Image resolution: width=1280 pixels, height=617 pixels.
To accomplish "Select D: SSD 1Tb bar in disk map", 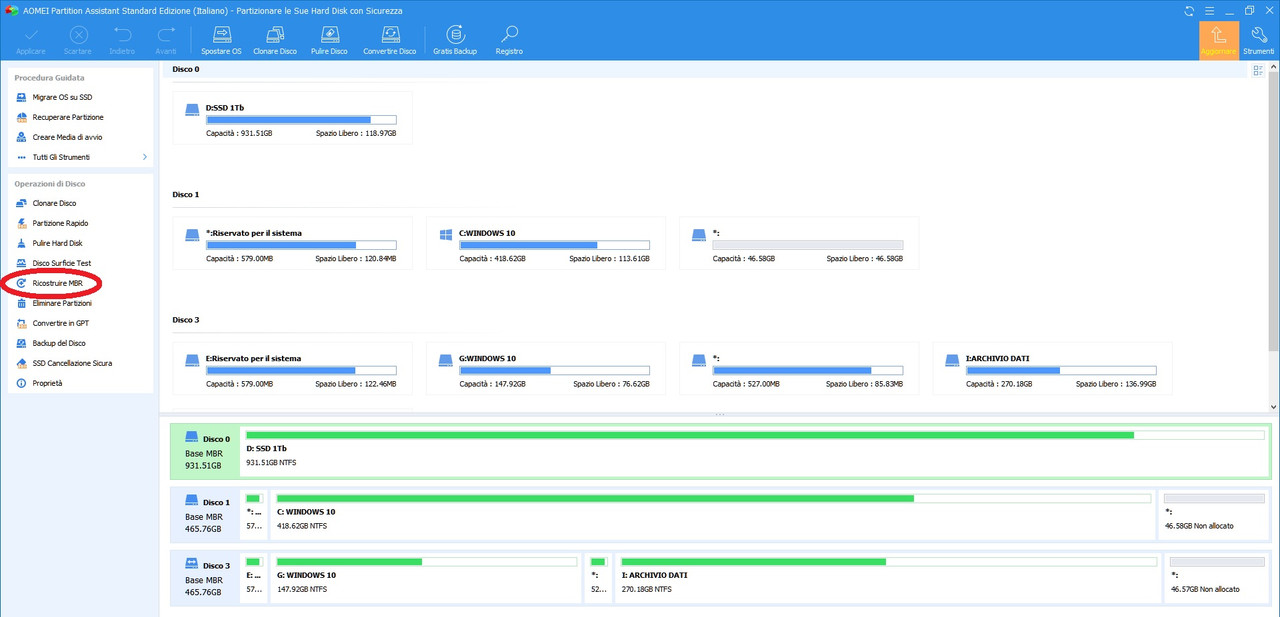I will point(755,451).
